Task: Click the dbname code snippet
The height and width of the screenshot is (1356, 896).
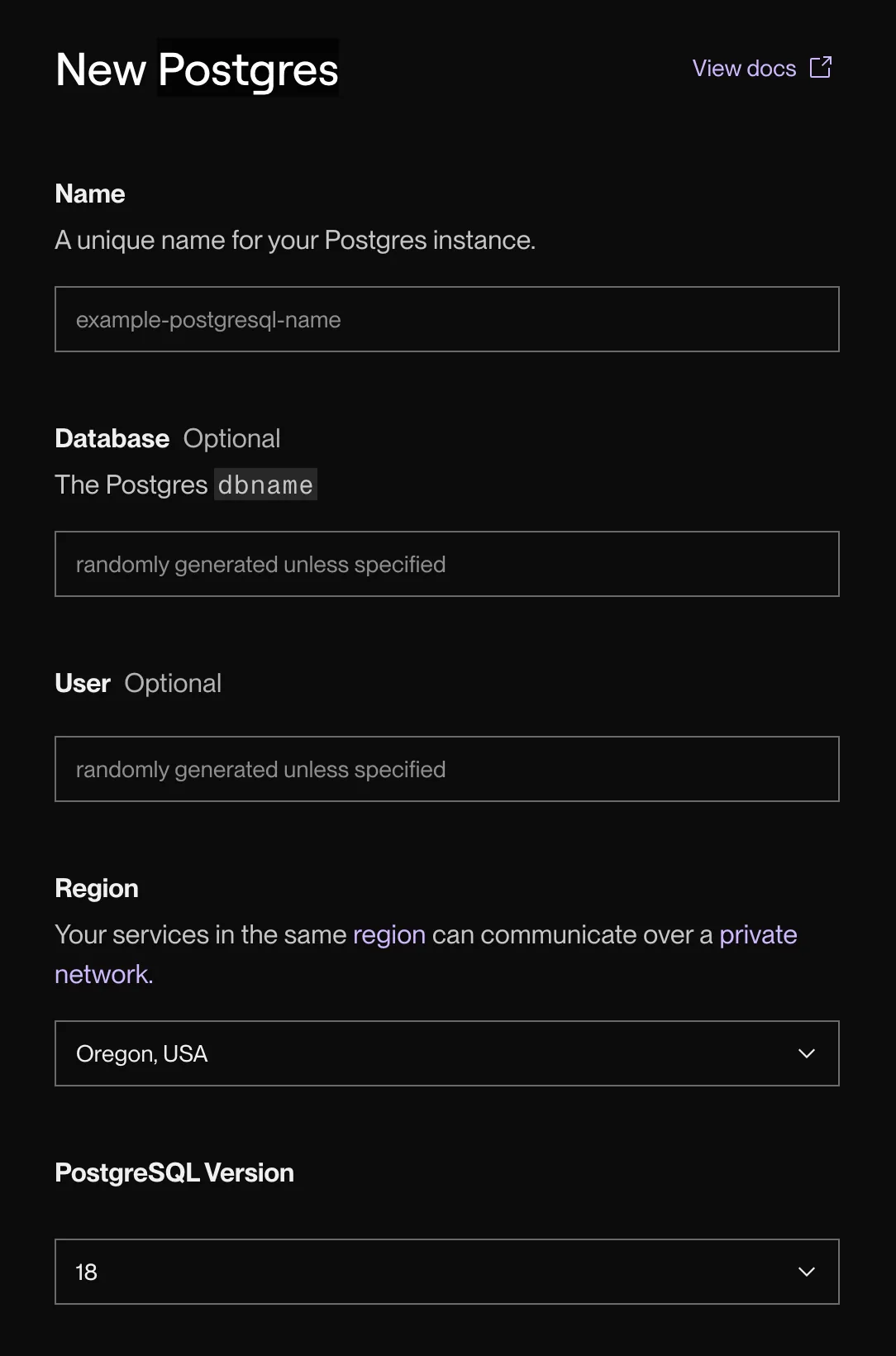Action: 265,485
